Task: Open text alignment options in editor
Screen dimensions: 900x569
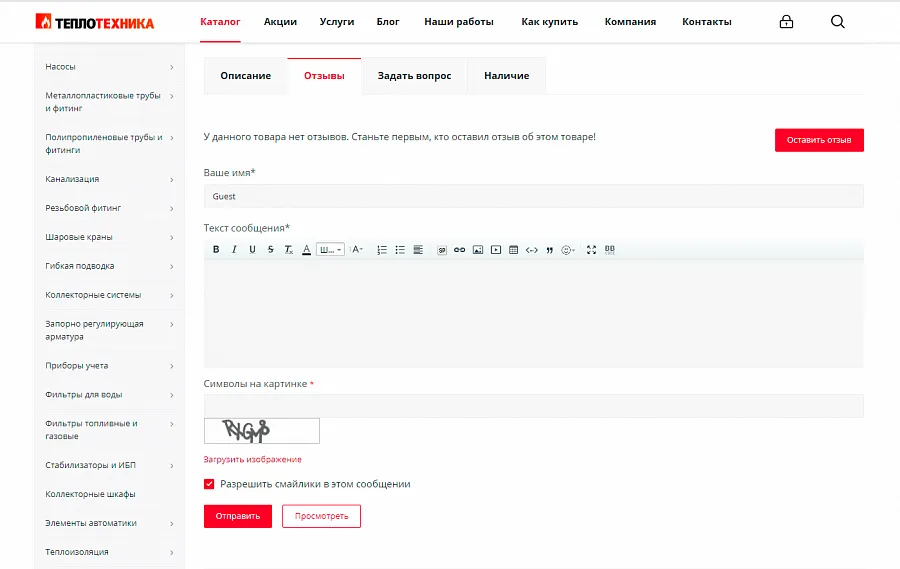Action: click(x=418, y=249)
